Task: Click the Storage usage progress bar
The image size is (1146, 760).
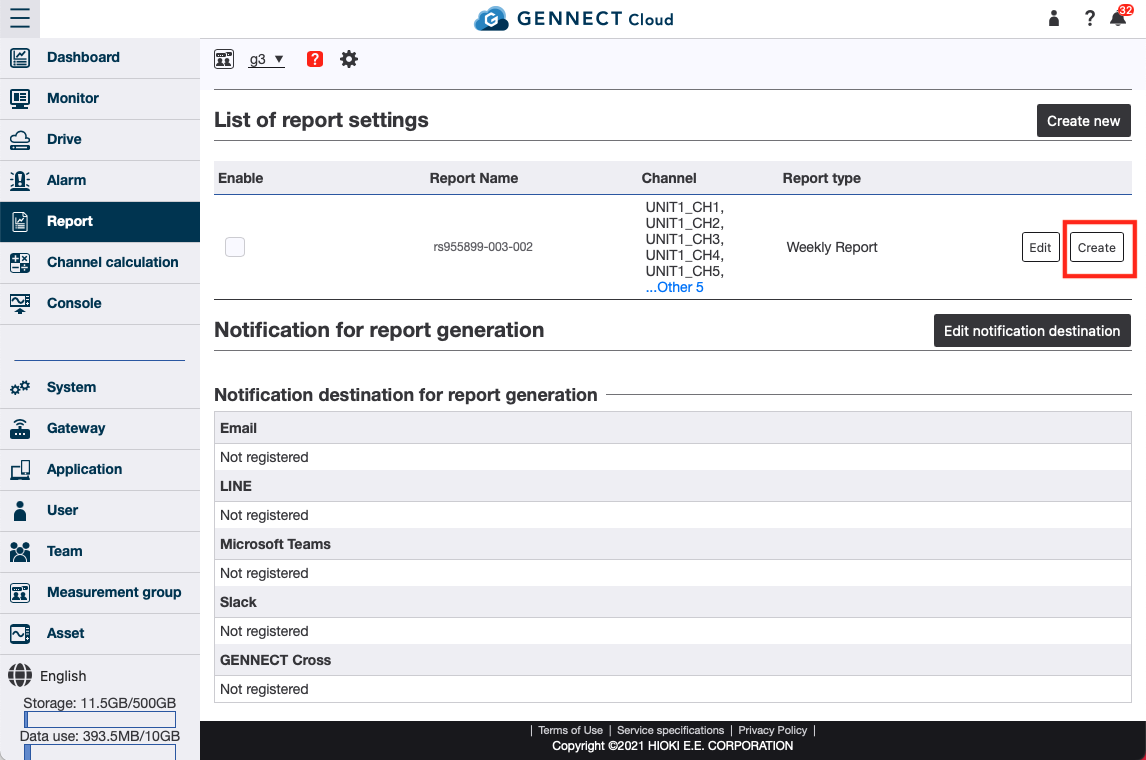Action: pyautogui.click(x=100, y=720)
